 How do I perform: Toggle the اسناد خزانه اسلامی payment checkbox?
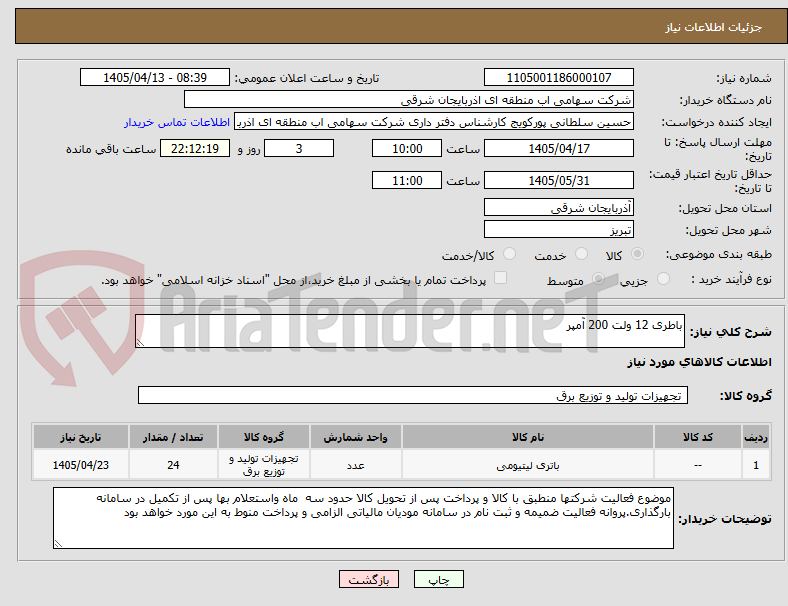point(501,278)
